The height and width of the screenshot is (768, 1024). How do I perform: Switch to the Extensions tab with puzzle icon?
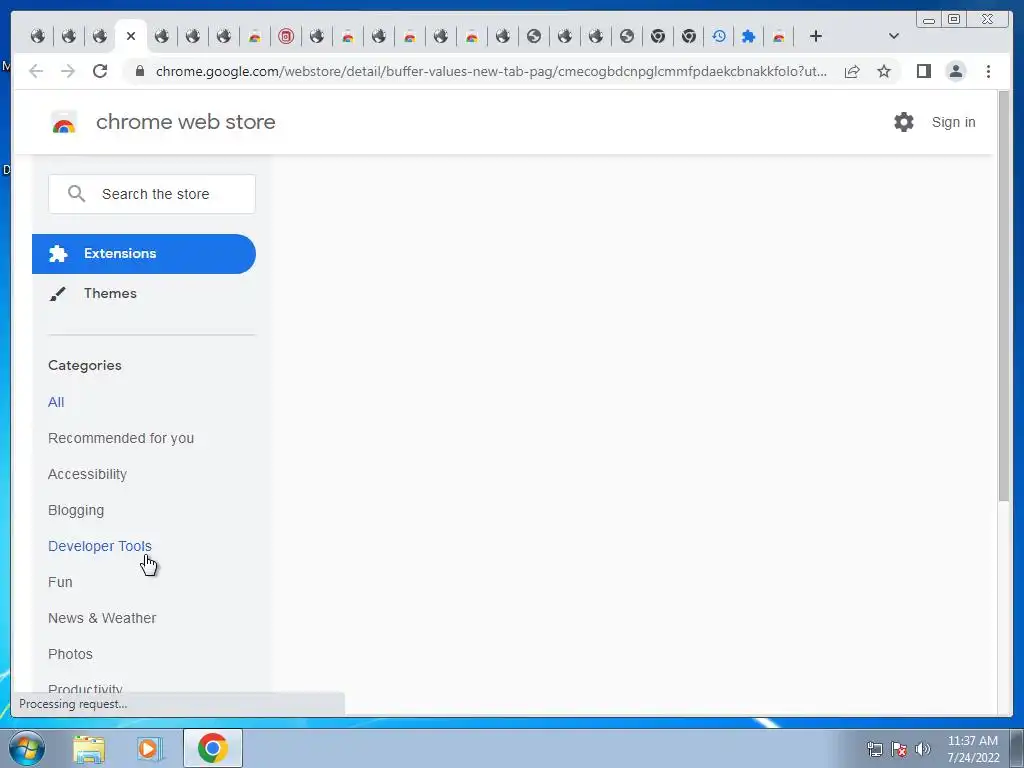[748, 37]
